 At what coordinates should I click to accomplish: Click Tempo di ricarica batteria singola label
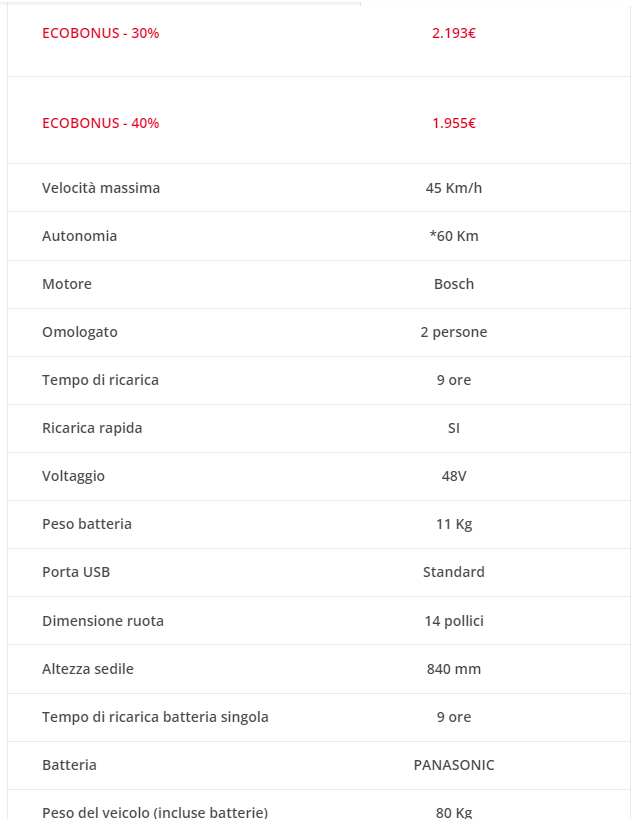tap(155, 717)
